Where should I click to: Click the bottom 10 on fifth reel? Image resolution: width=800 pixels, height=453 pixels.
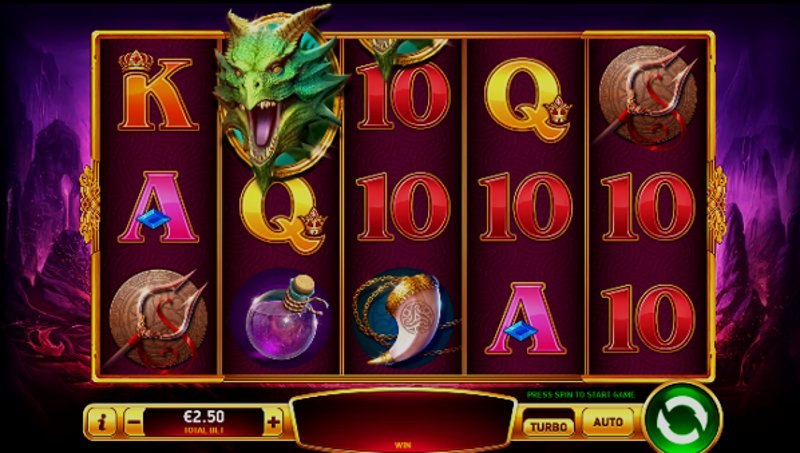coord(648,319)
